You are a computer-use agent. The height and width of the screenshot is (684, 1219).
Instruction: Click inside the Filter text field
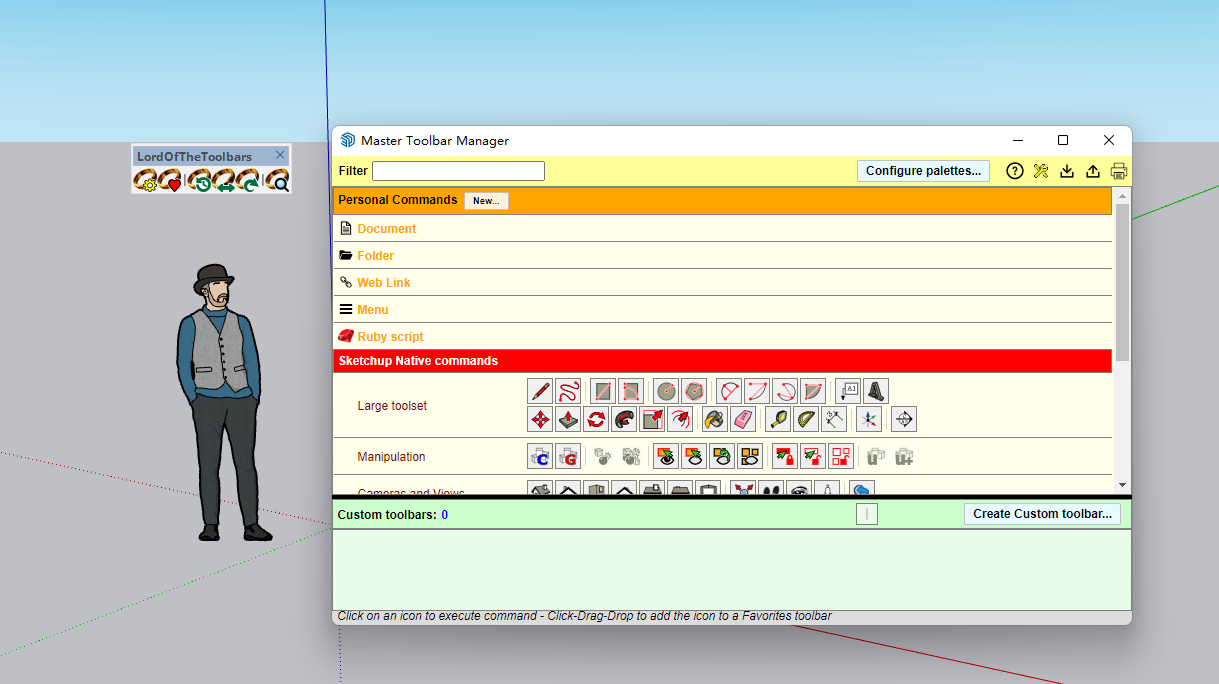tap(458, 171)
